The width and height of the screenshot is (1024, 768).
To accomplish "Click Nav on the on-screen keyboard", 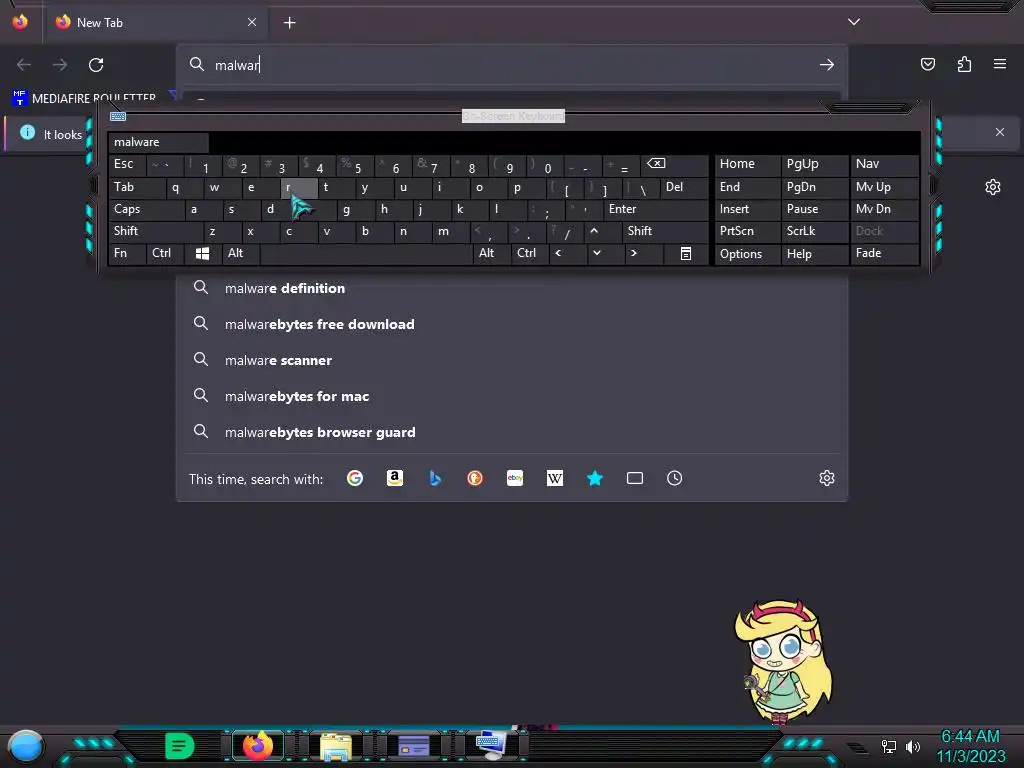I will [884, 164].
